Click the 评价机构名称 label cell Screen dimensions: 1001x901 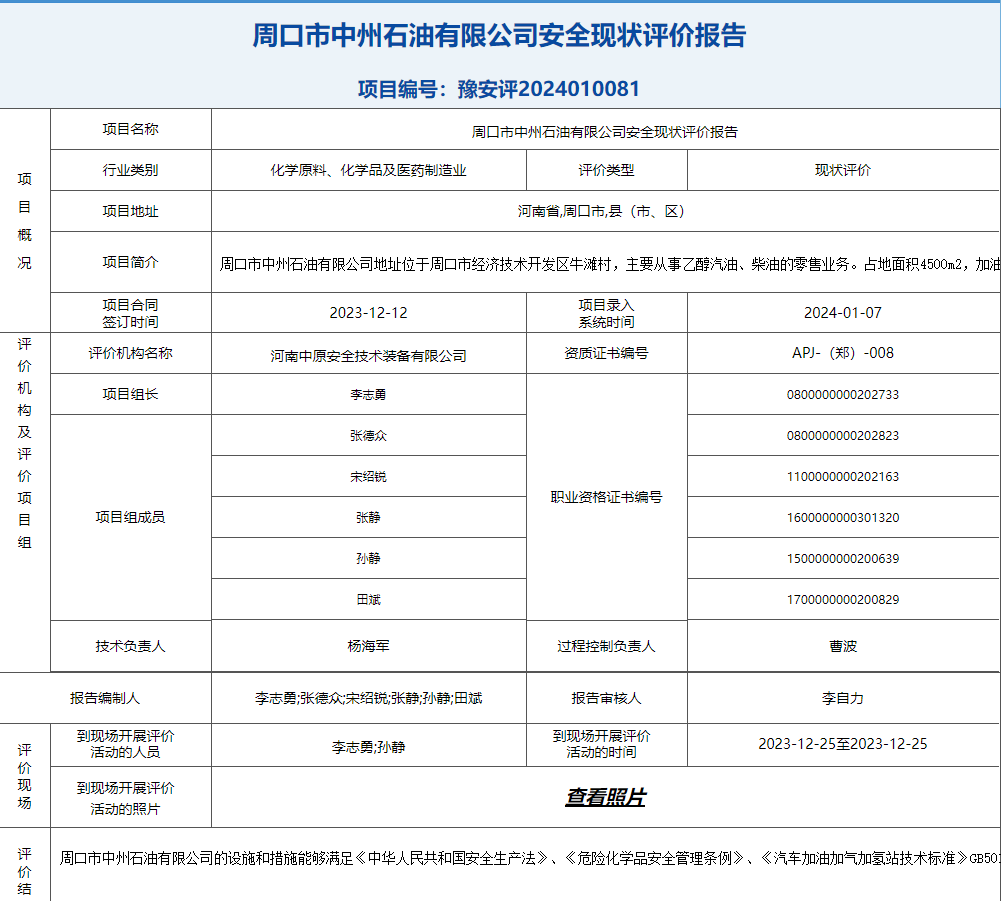[130, 353]
